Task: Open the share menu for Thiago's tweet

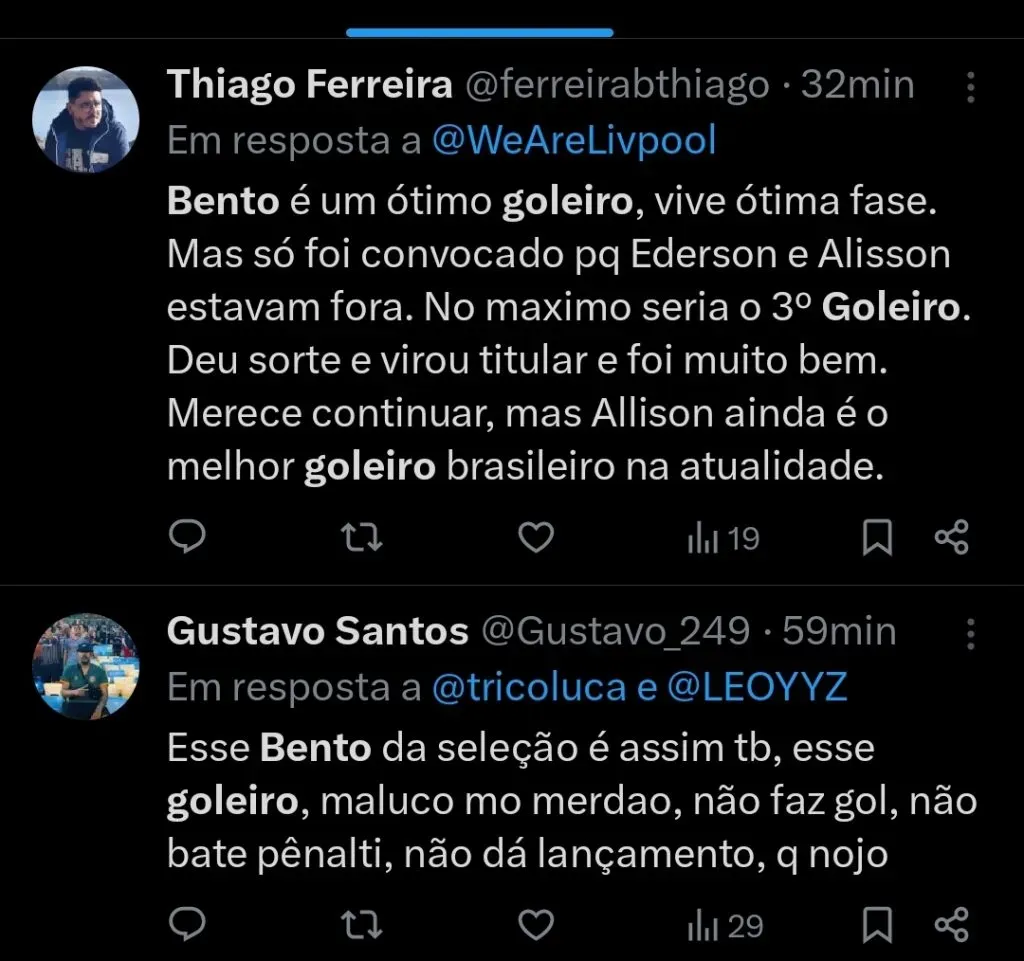Action: point(952,537)
